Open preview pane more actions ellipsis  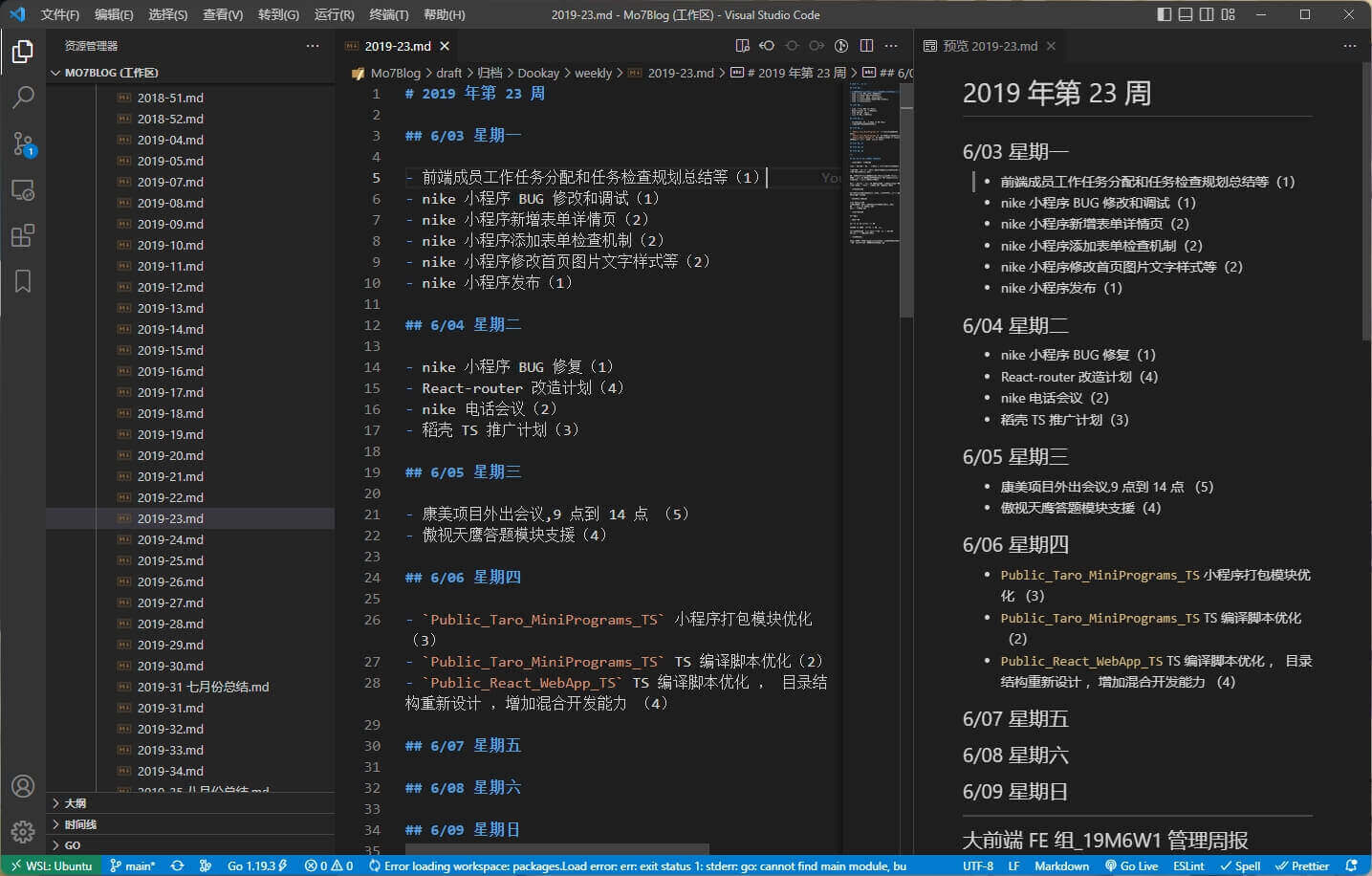click(1350, 46)
